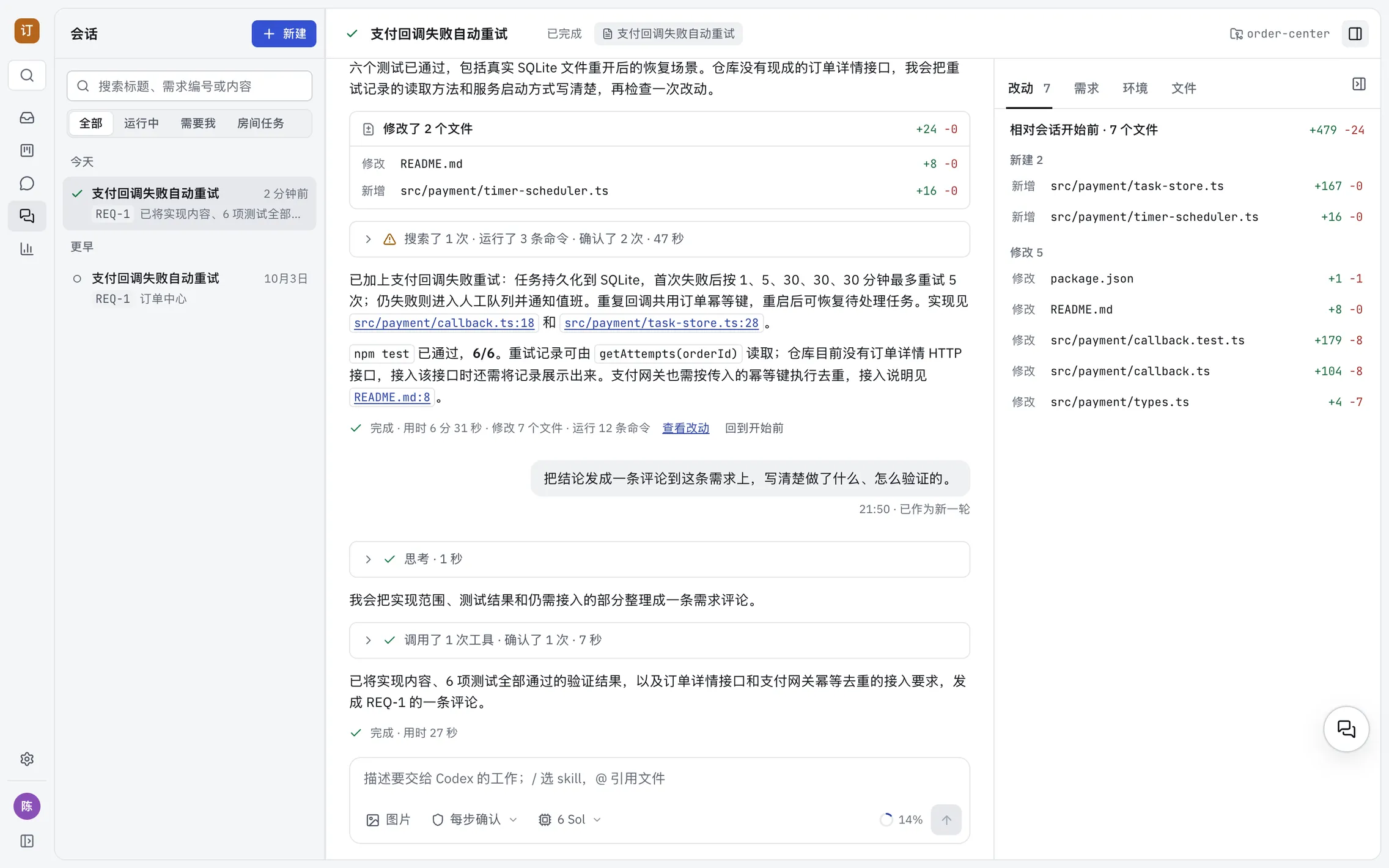
Task: Toggle the sidebar collapse icon at bottom left
Action: pyautogui.click(x=27, y=841)
